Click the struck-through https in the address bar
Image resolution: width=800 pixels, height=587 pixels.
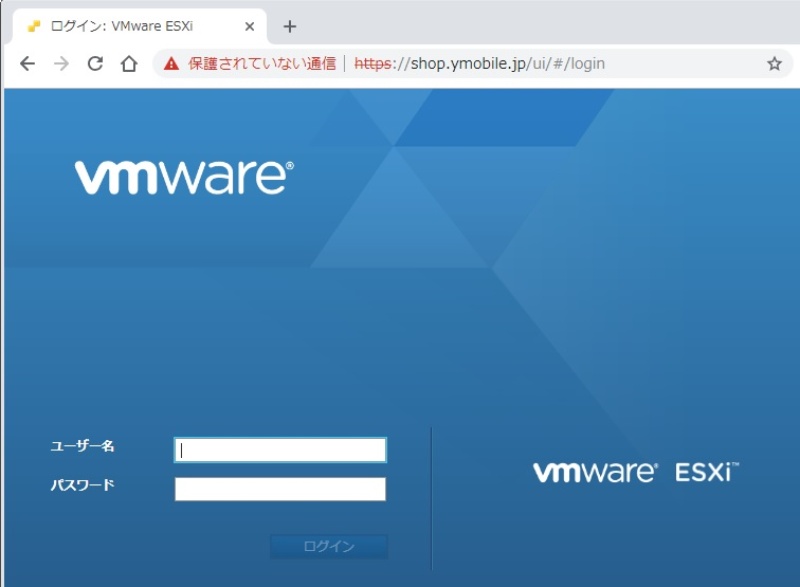coord(369,62)
